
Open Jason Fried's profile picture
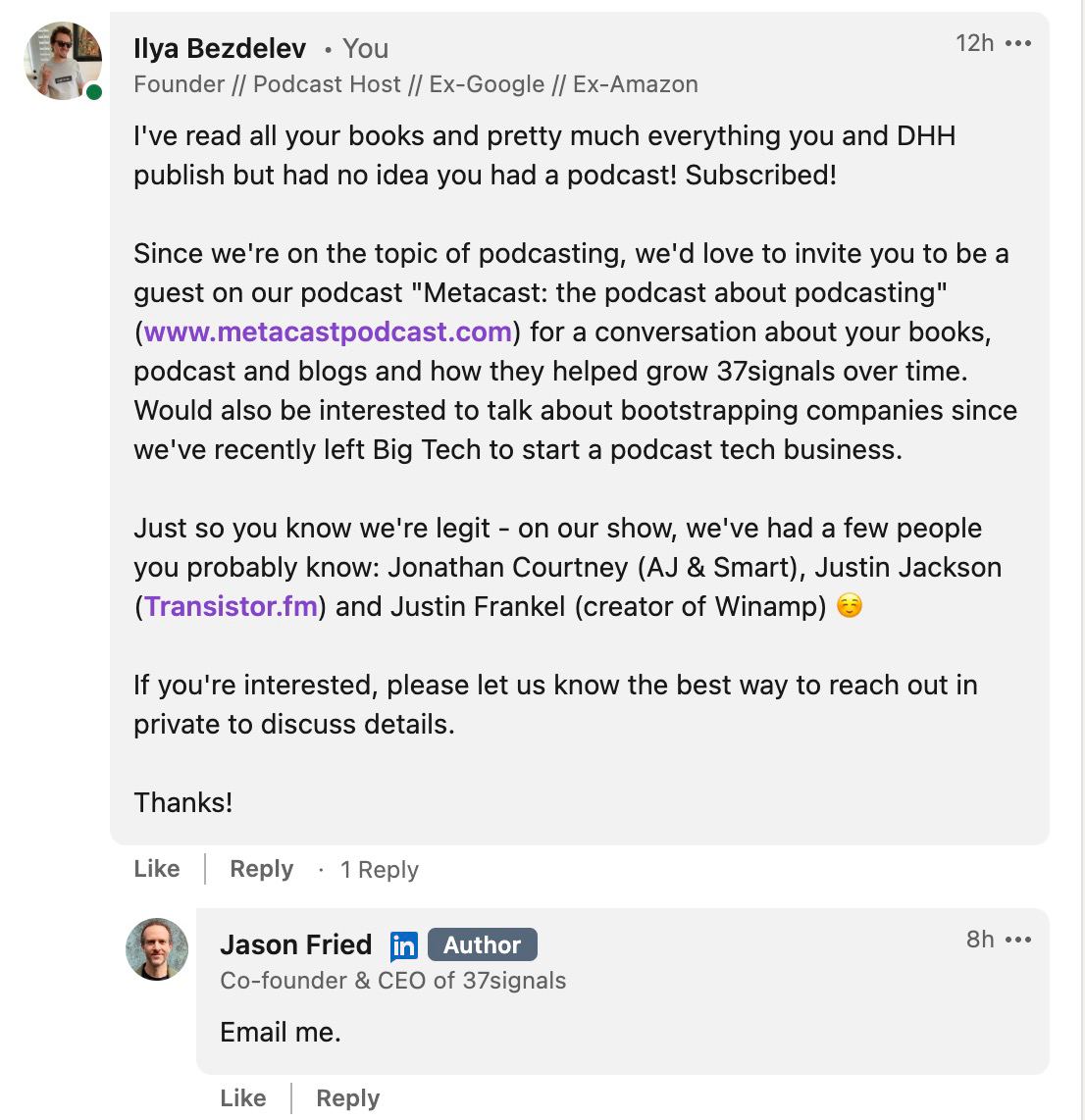click(157, 948)
